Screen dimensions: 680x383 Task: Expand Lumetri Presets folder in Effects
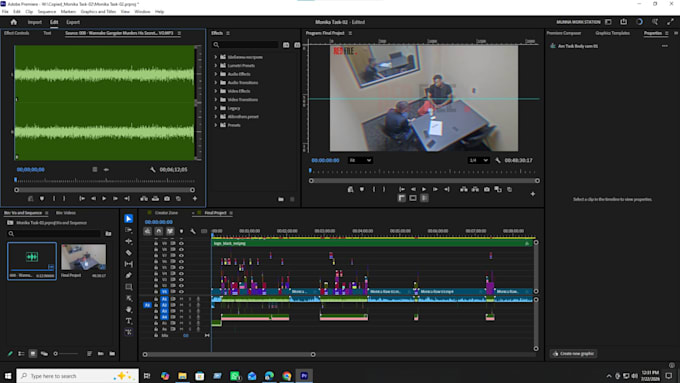point(216,65)
